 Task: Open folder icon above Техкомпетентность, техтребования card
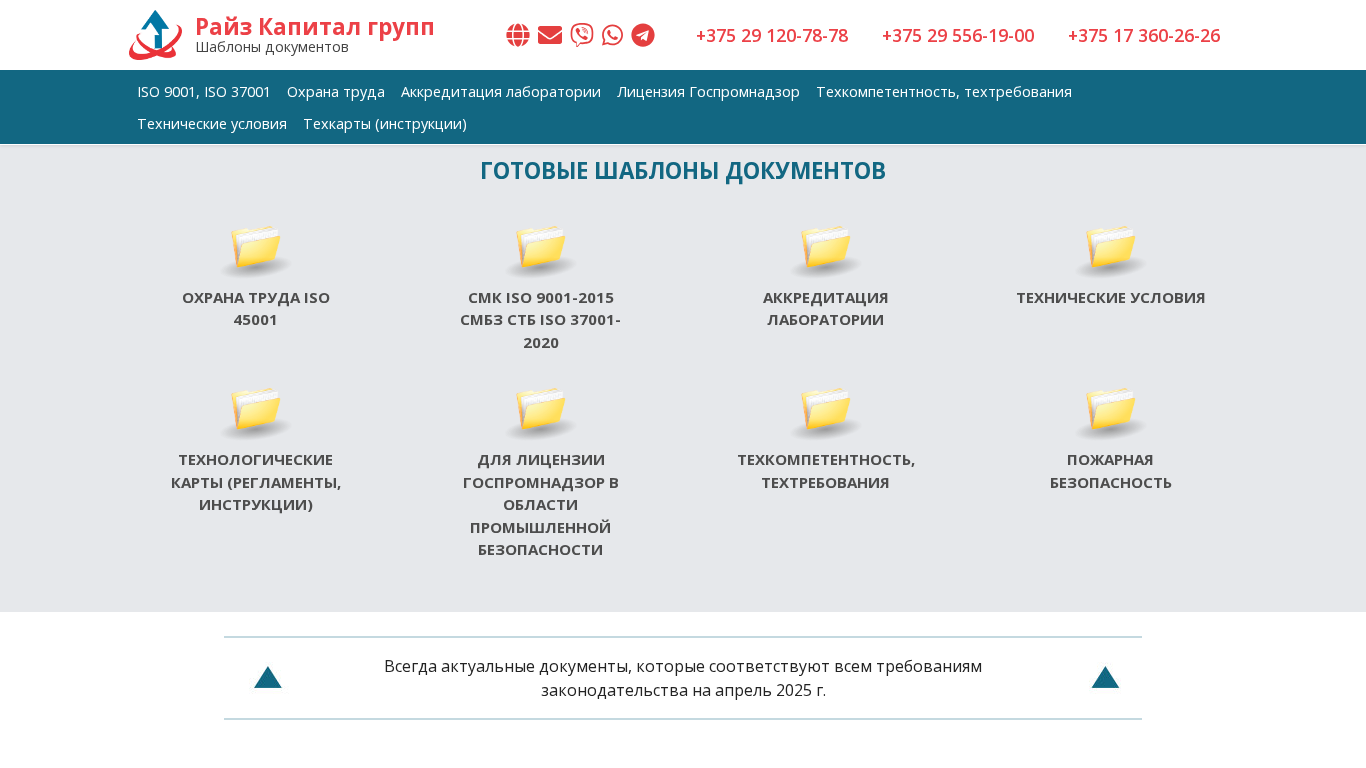826,412
